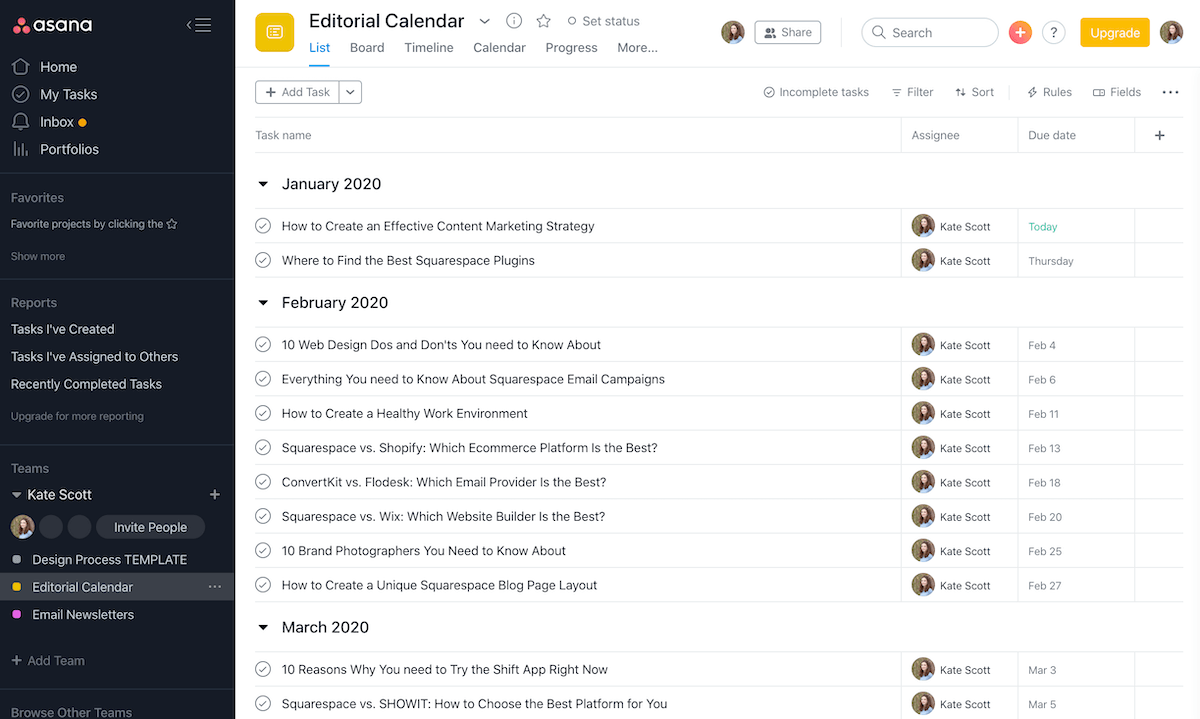Image resolution: width=1200 pixels, height=719 pixels.
Task: Click Invite People in the sidebar
Action: [150, 527]
